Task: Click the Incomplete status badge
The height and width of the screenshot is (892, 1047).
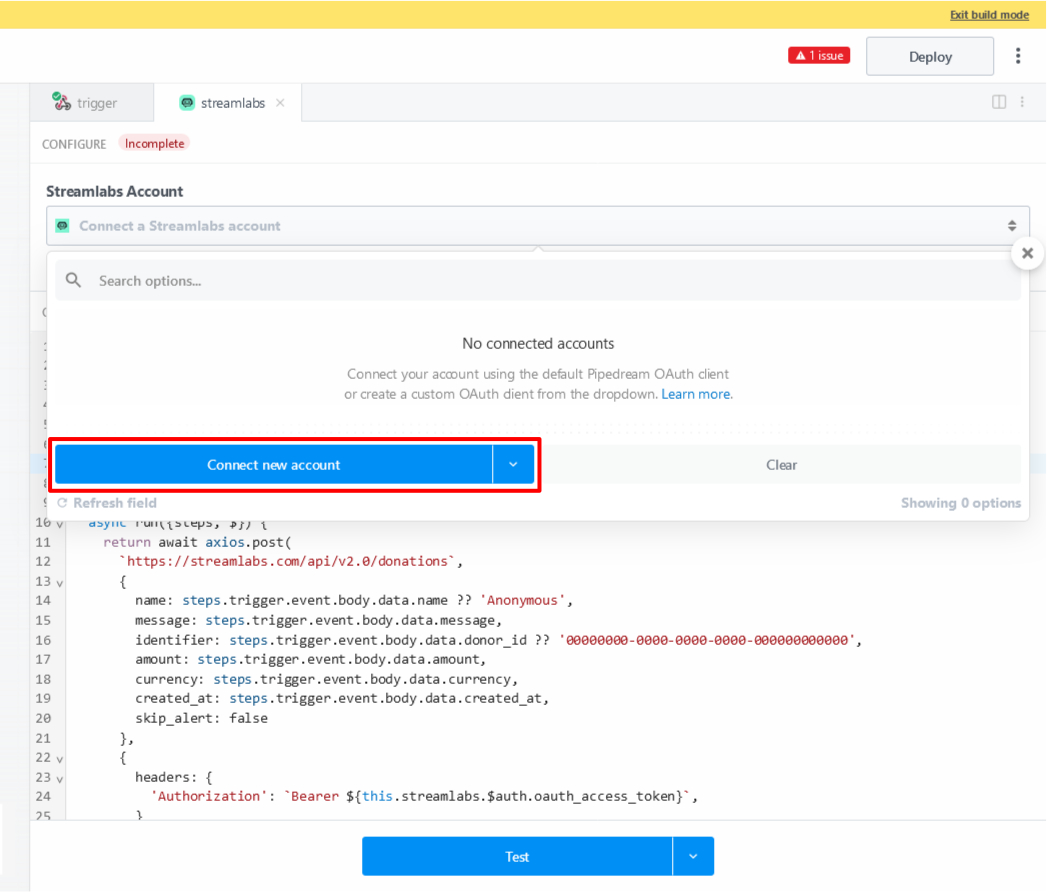Action: pyautogui.click(x=154, y=144)
